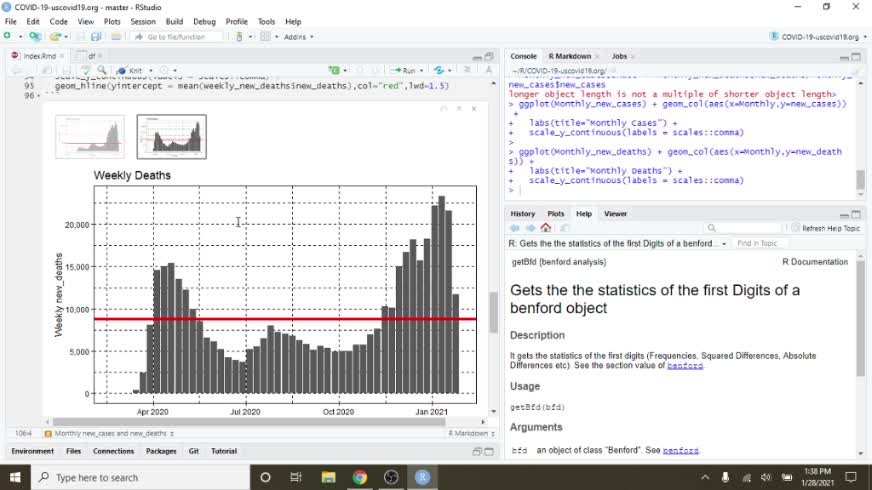Image resolution: width=872 pixels, height=490 pixels.
Task: Open Google Chrome from taskbar
Action: (360, 477)
